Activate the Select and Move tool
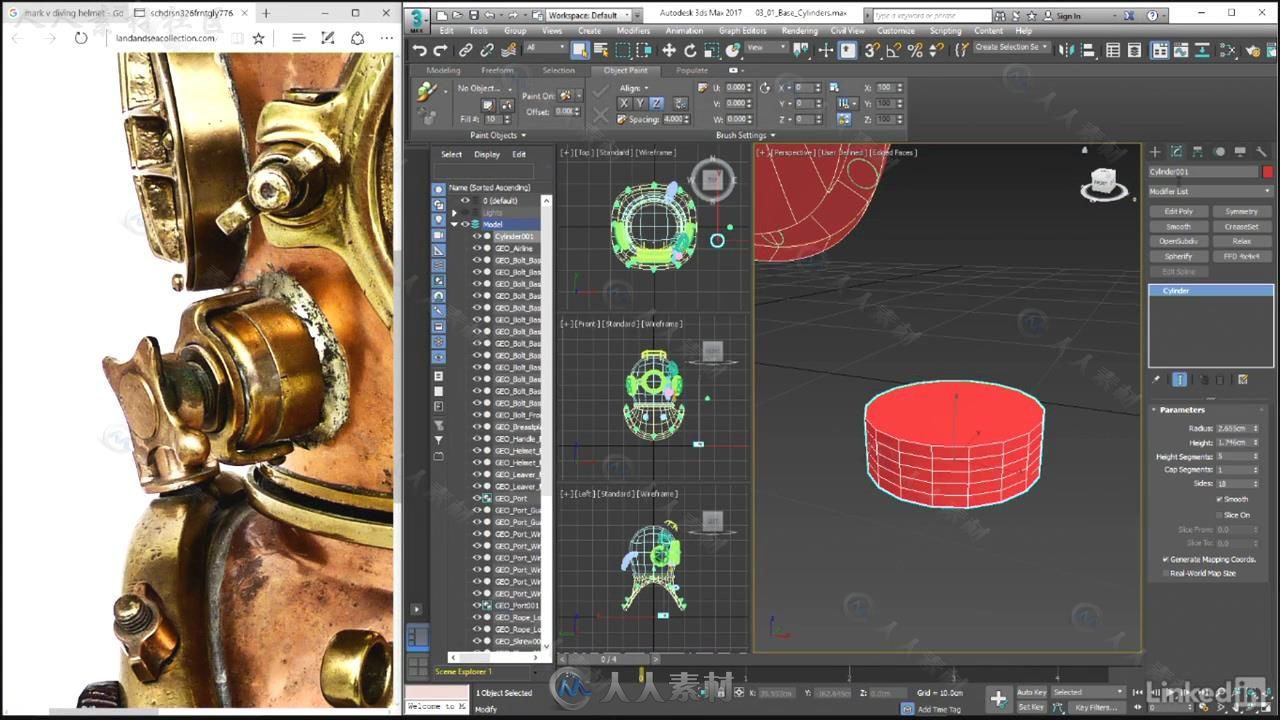 (669, 50)
